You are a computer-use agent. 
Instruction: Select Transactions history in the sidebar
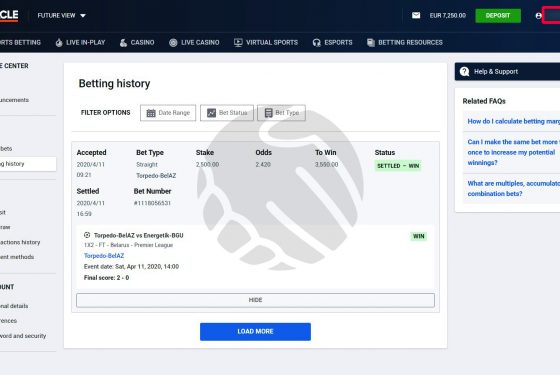click(20, 242)
